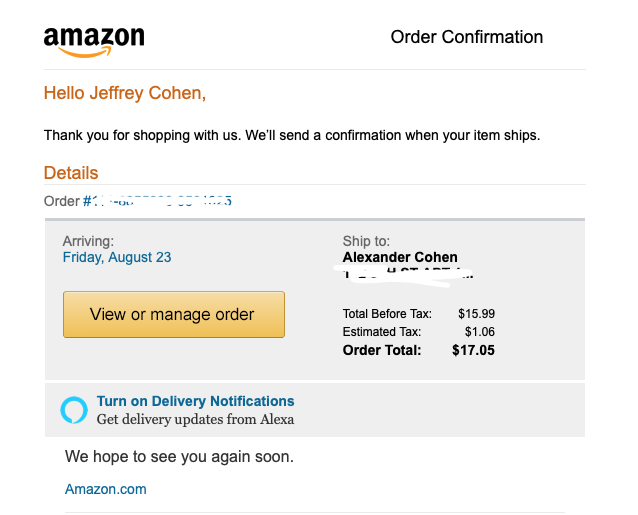638x515 pixels.
Task: Click the Estimated Tax value $1.06
Action: coord(480,332)
